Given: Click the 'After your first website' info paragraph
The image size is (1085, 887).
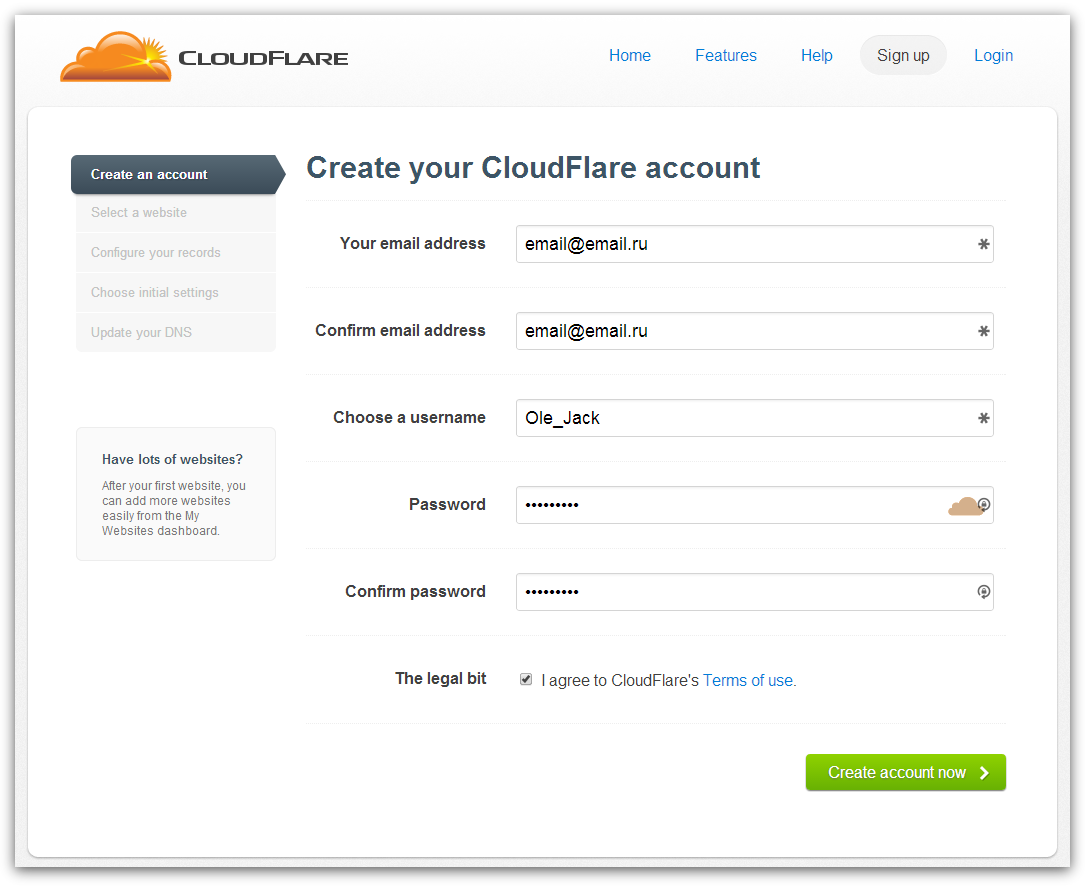Looking at the screenshot, I should pyautogui.click(x=174, y=509).
